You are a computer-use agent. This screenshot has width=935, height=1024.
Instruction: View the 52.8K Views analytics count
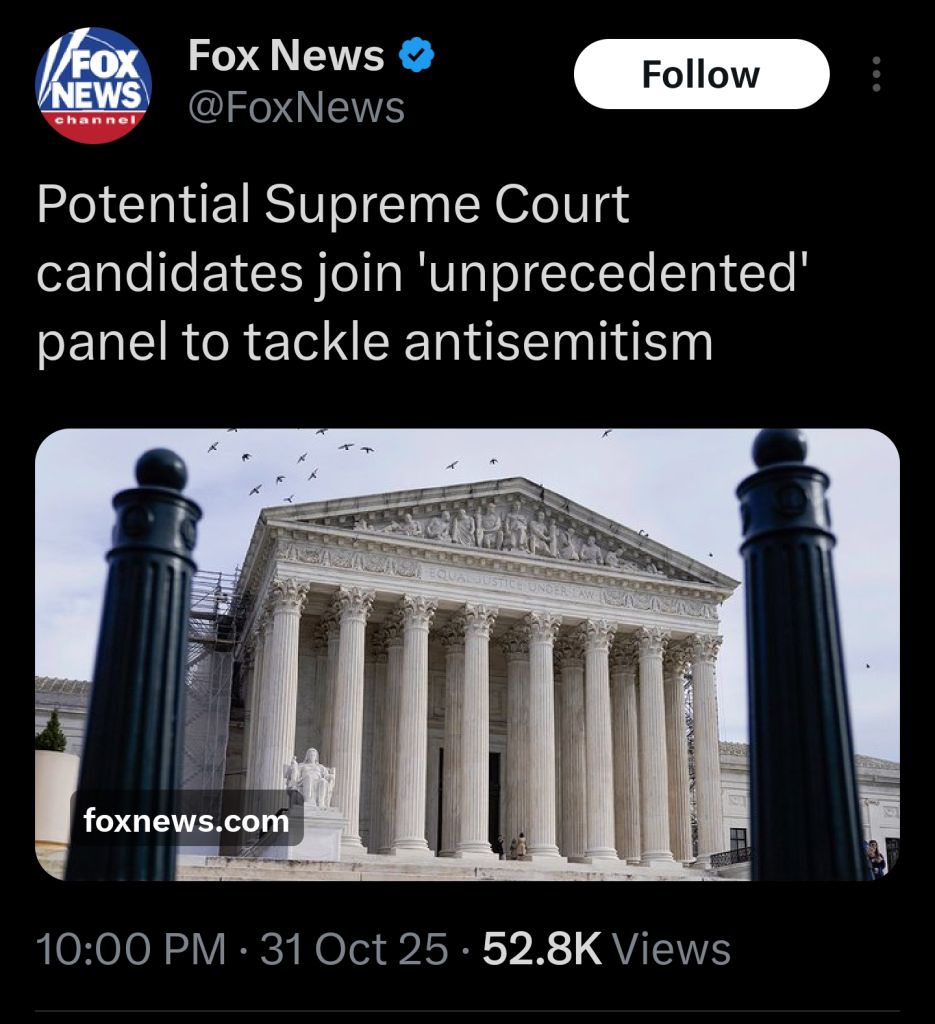(x=607, y=949)
